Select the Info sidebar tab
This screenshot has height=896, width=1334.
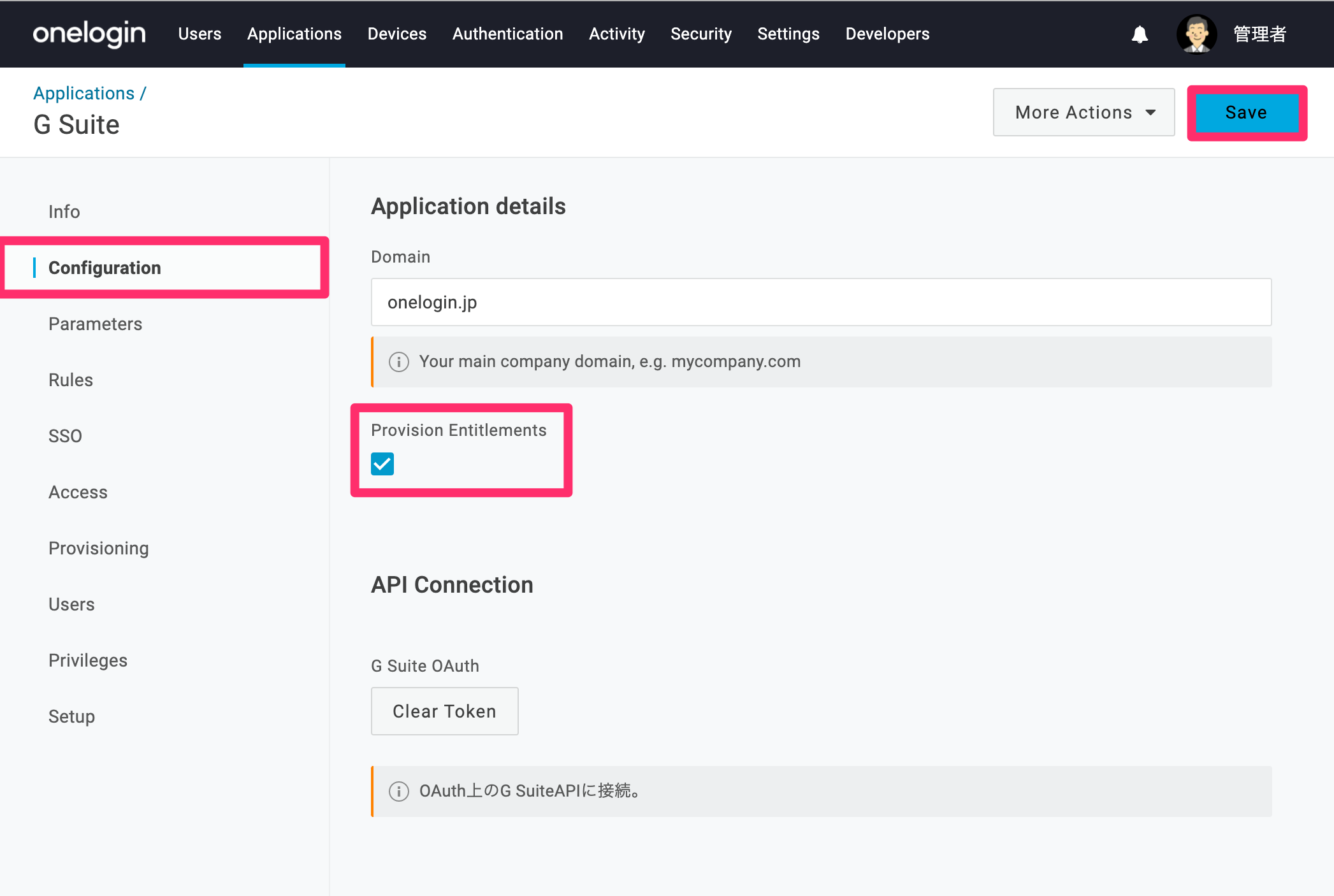click(64, 212)
